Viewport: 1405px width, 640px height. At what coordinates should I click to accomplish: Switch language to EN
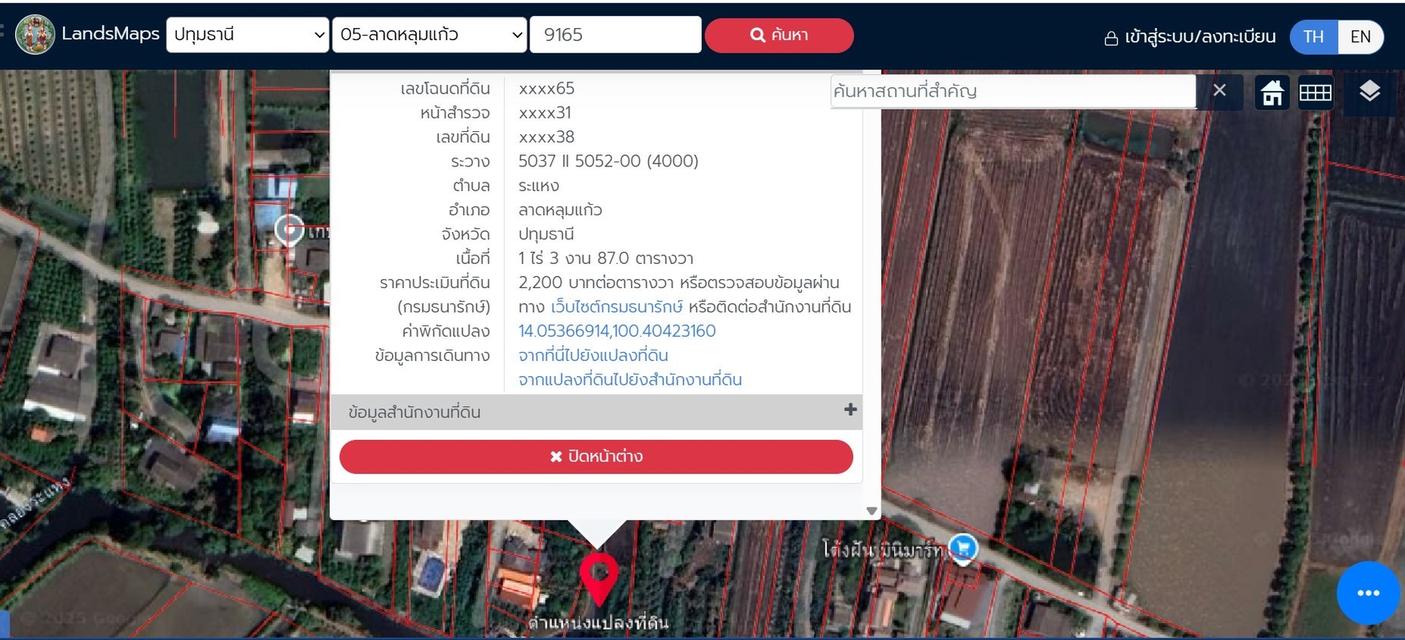[1360, 37]
